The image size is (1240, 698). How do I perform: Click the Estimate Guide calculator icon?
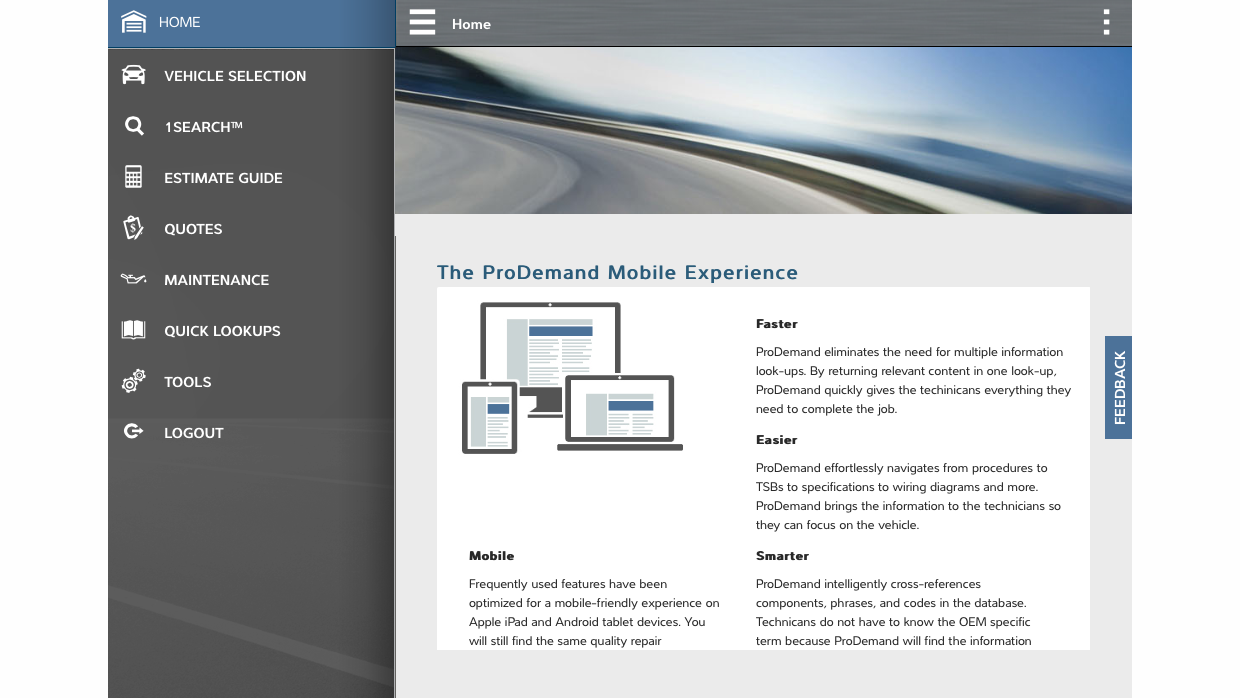(x=133, y=176)
